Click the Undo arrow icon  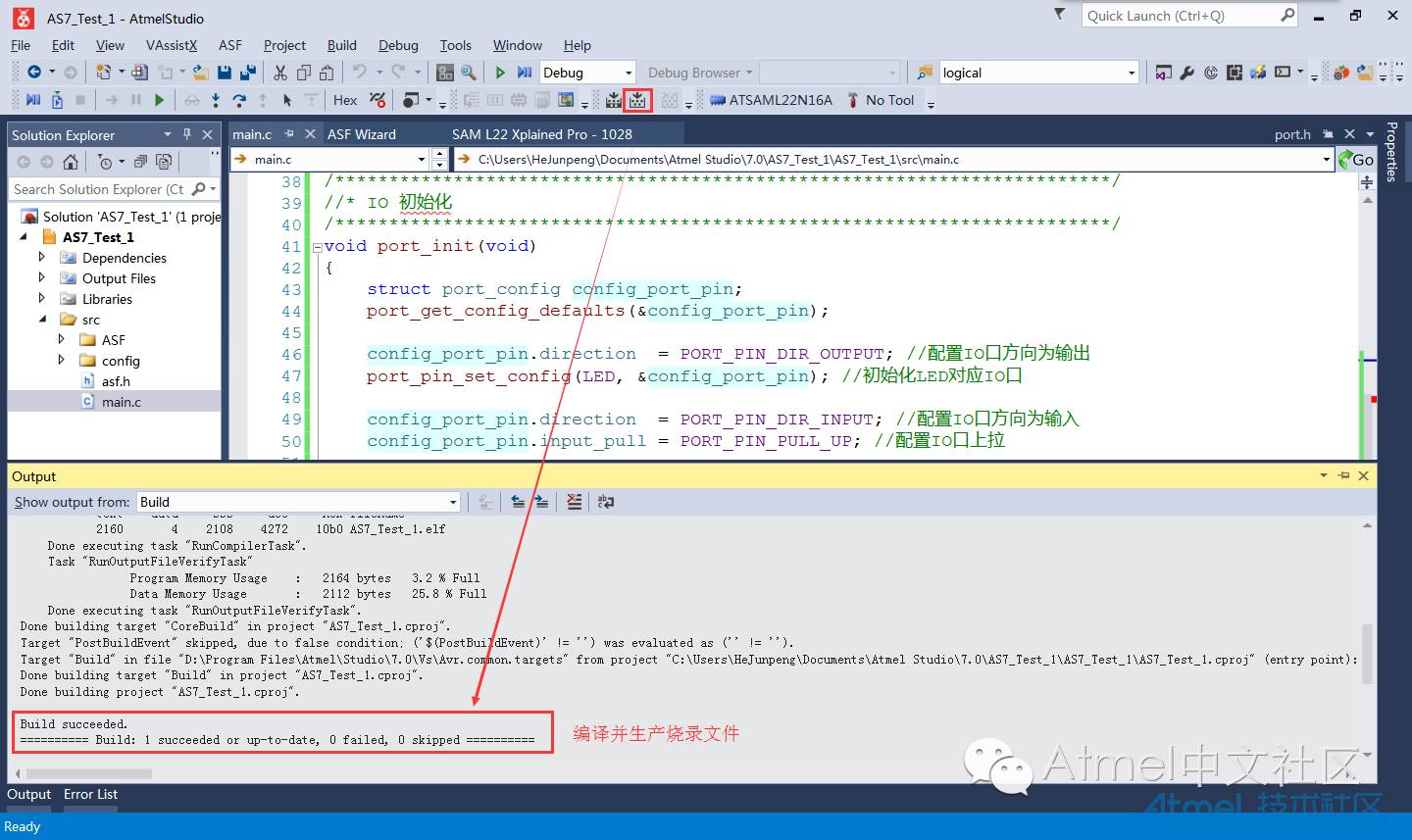[359, 73]
